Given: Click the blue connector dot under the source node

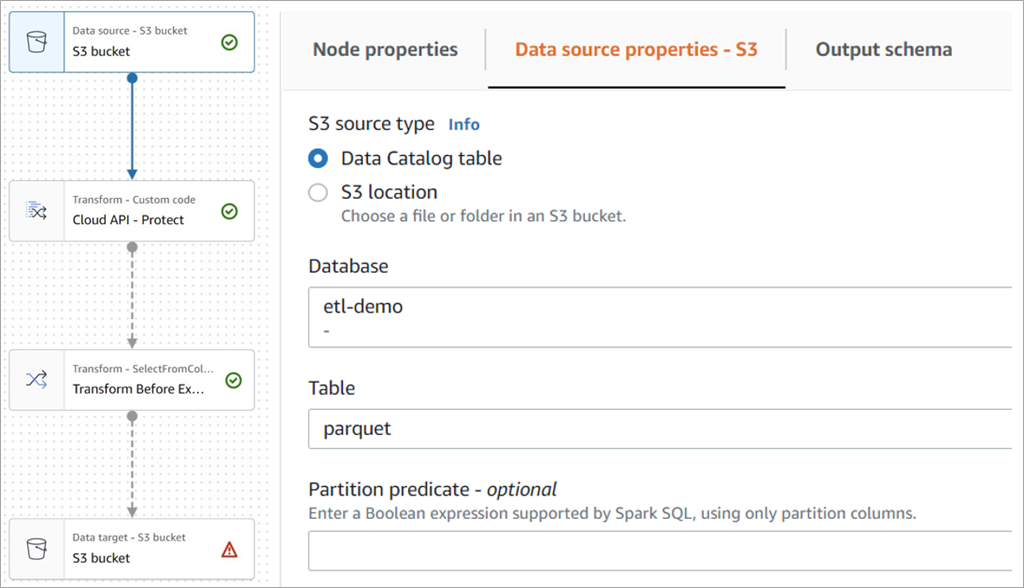Looking at the screenshot, I should tap(132, 76).
